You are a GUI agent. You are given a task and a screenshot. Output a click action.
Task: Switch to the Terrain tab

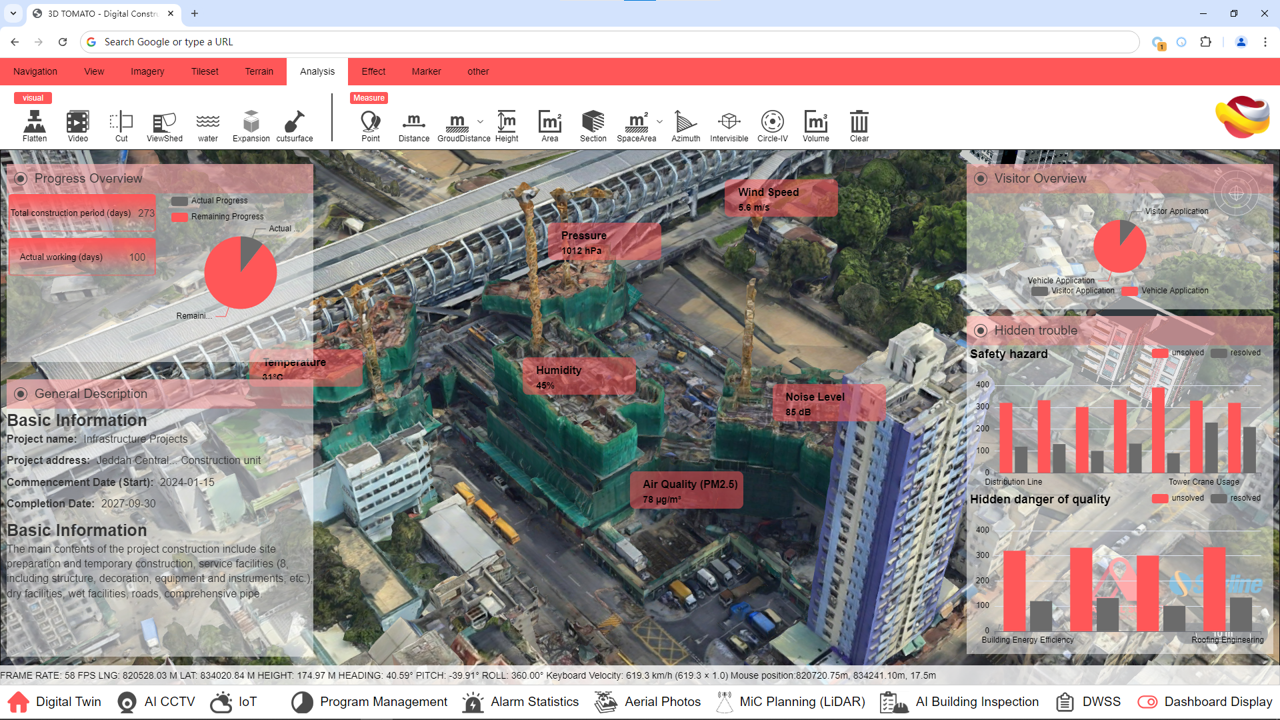point(259,72)
